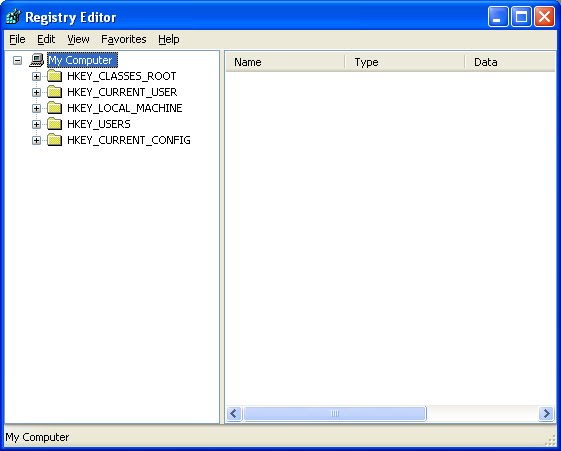The image size is (561, 451).
Task: Open the Edit menu
Action: pyautogui.click(x=46, y=39)
